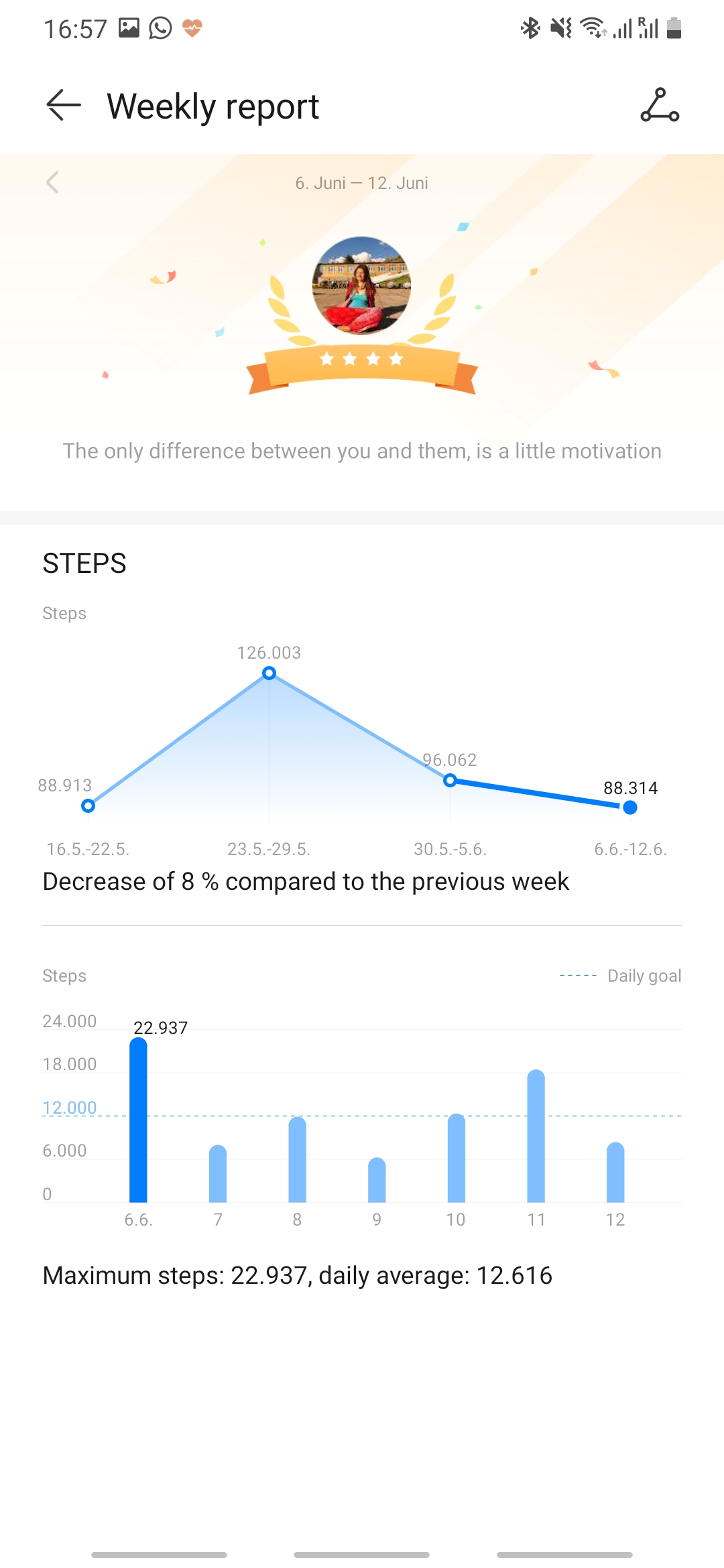Tap the step bar for day 9
Viewport: 724px width, 1568px height.
pyautogui.click(x=377, y=1180)
